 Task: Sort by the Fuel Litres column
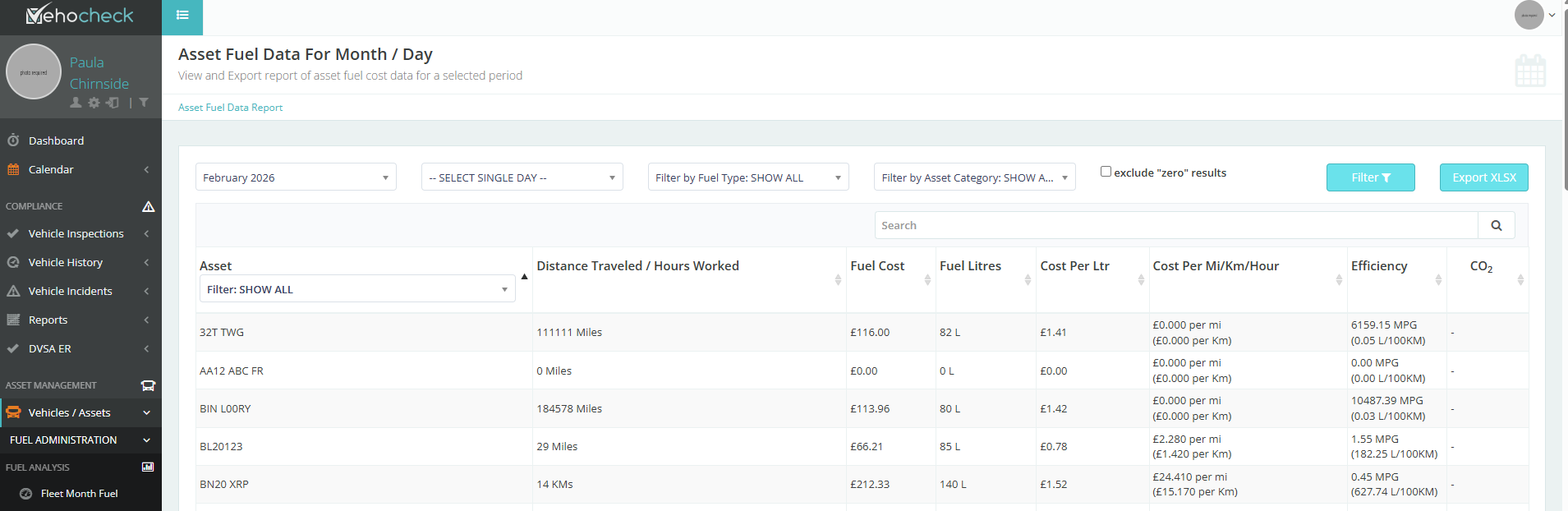tap(1028, 279)
